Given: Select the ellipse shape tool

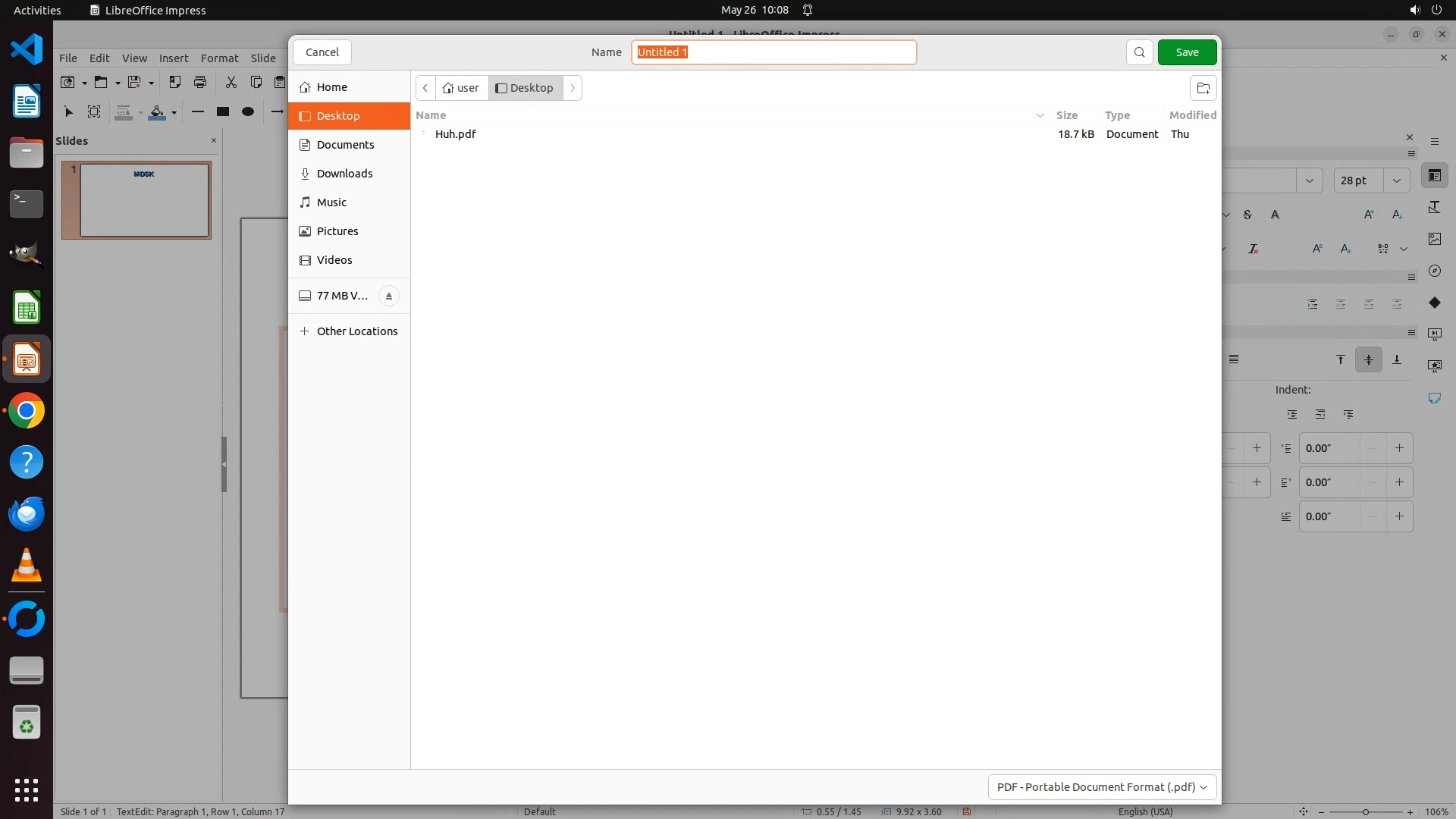Looking at the screenshot, I should click(248, 111).
